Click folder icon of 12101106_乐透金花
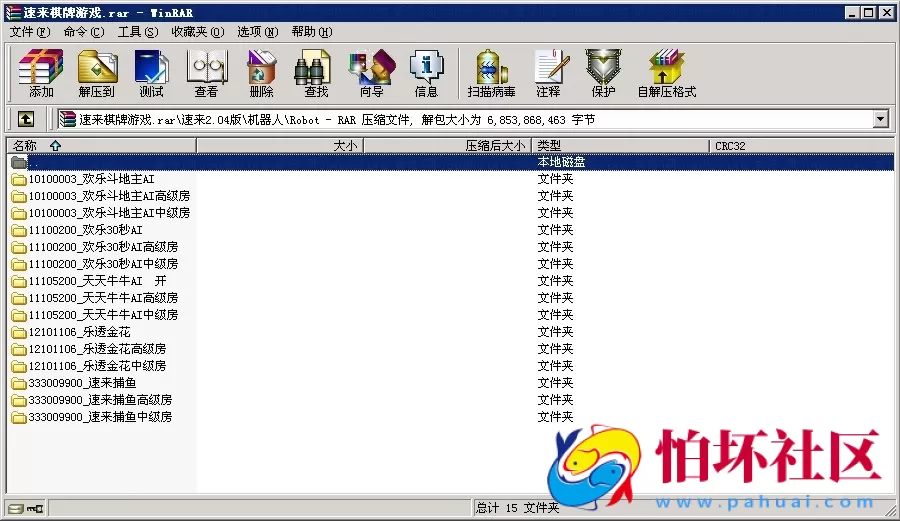The image size is (900, 521). pos(19,332)
